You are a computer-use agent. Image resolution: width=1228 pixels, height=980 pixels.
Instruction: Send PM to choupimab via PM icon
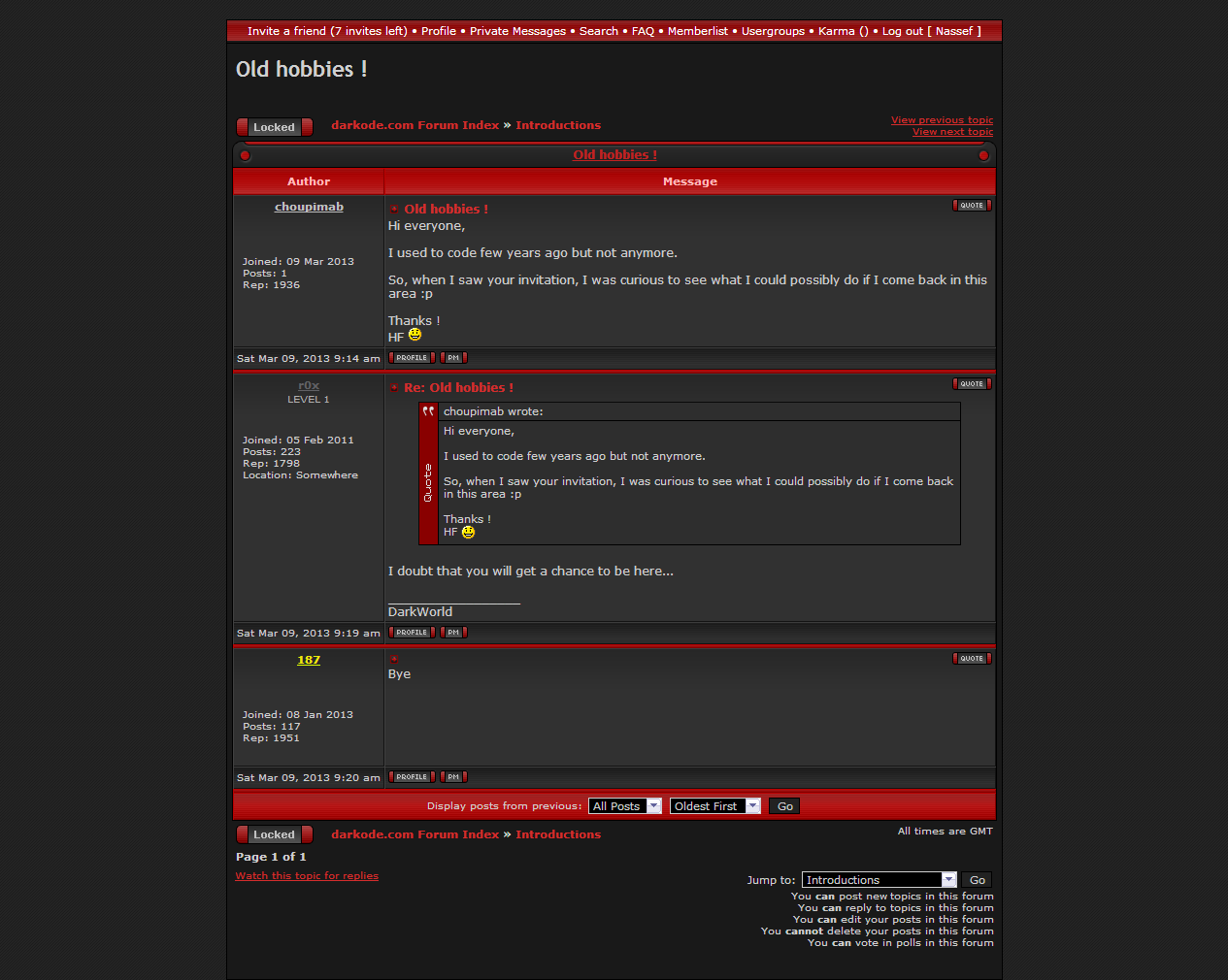click(x=453, y=358)
